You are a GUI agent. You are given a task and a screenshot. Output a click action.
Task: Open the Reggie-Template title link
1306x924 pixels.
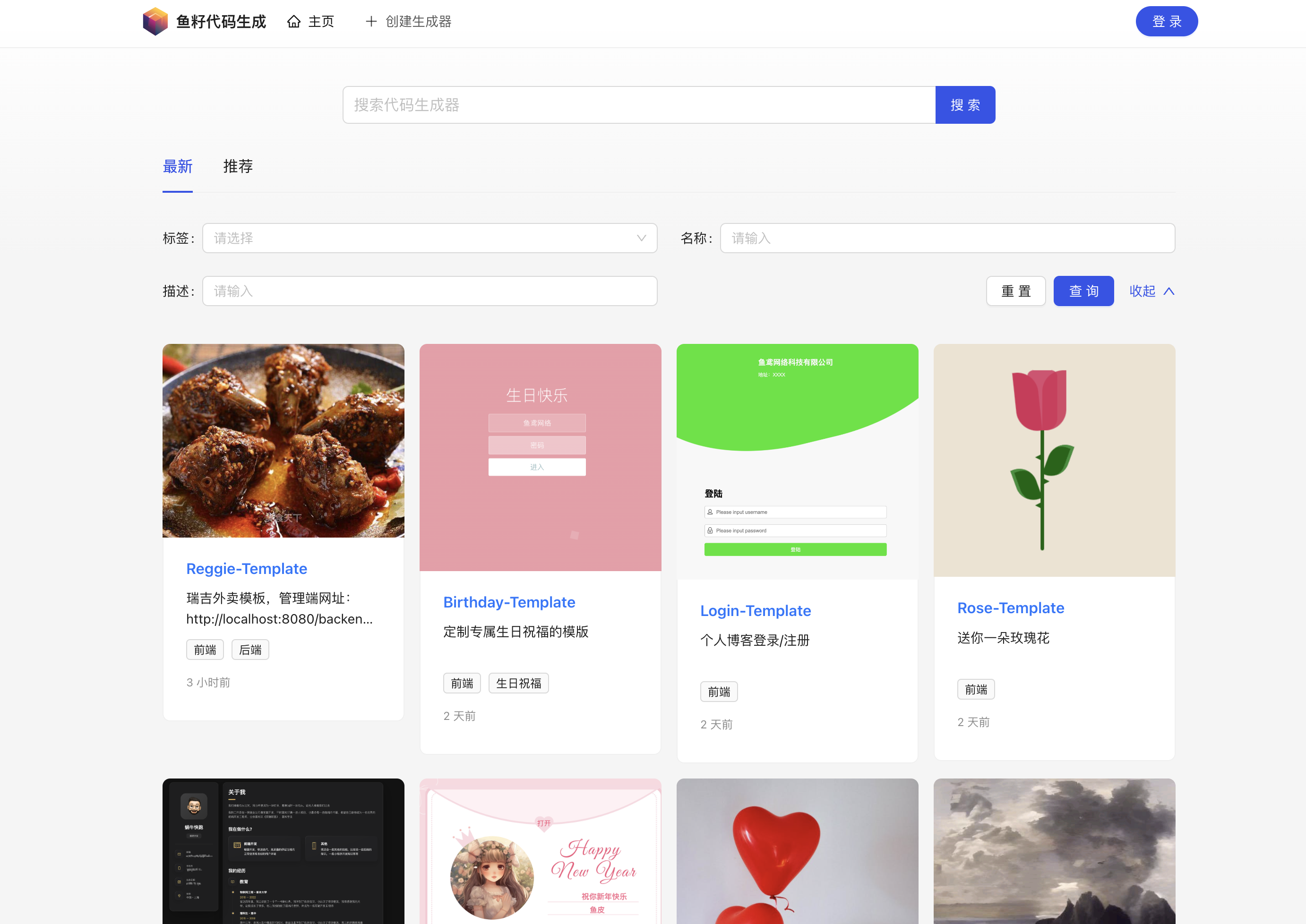[246, 568]
